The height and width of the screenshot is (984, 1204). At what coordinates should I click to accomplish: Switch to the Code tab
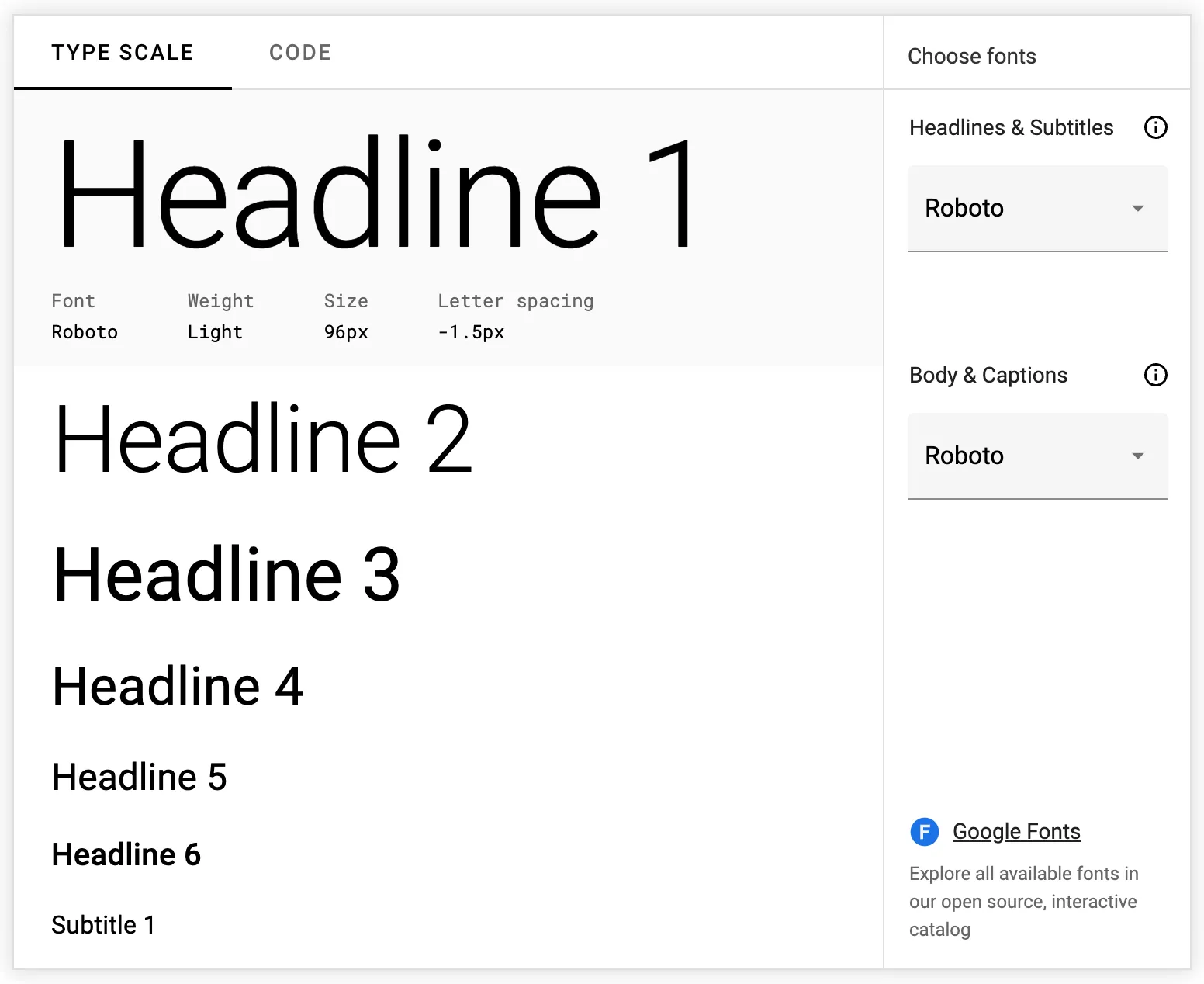(300, 53)
